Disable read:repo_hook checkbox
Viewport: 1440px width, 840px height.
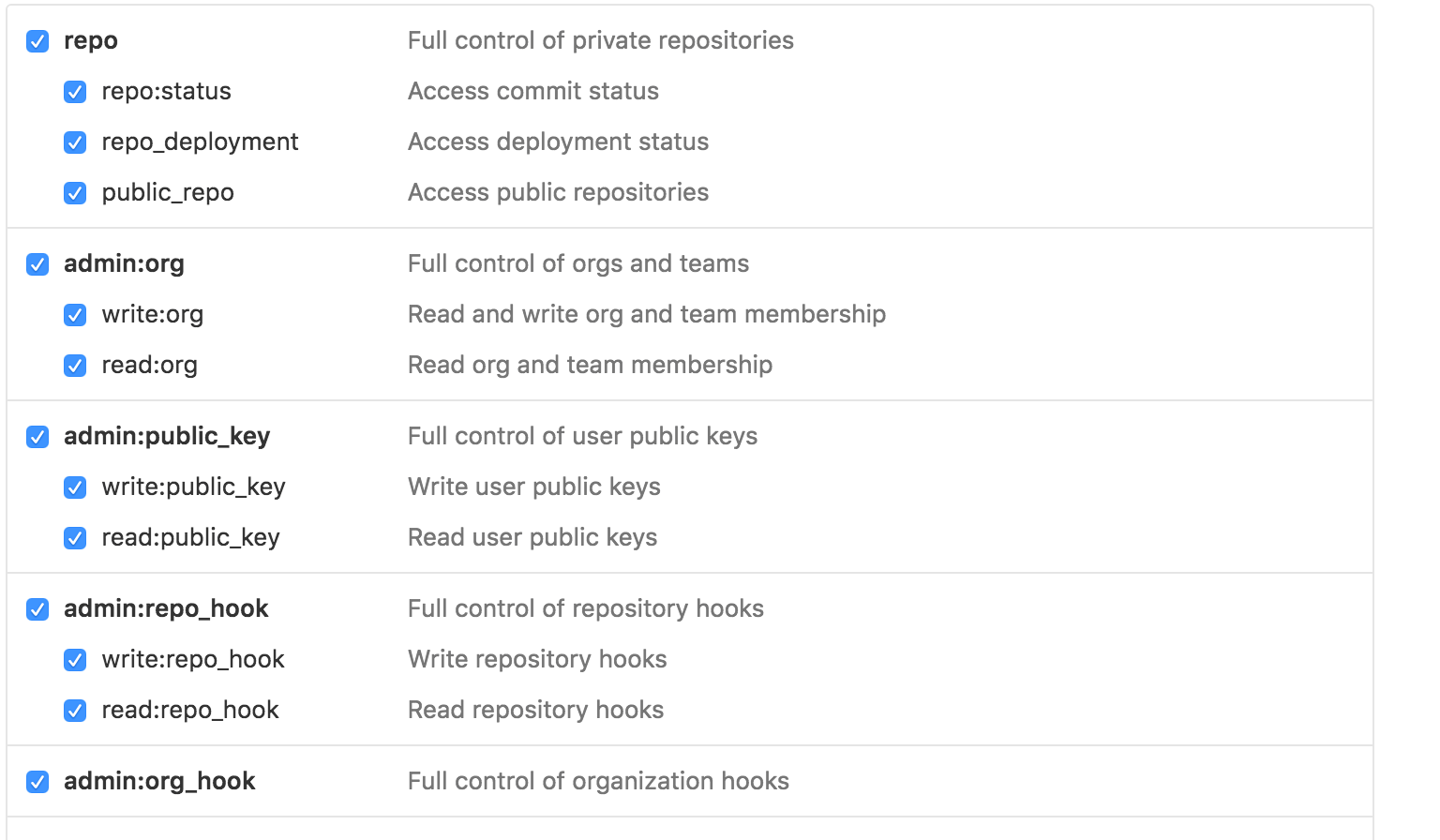point(75,711)
